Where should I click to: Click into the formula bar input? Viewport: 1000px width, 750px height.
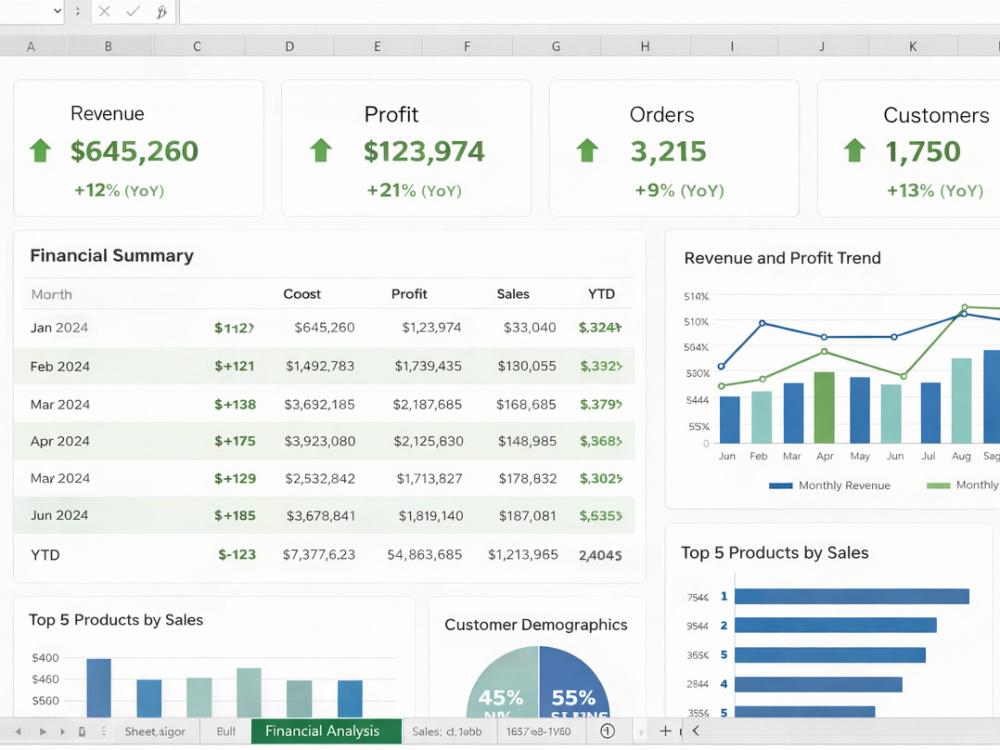point(590,11)
